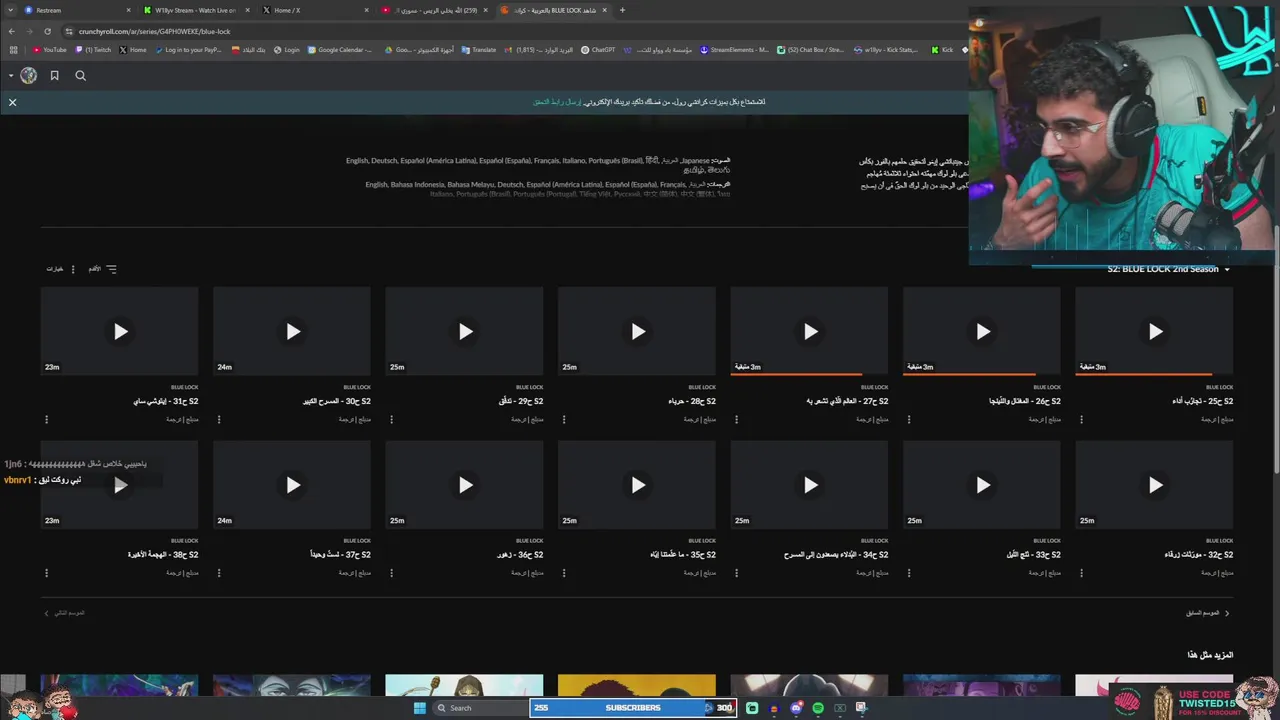Screen dimensions: 1280x720
Task: Click the browser back arrow
Action: tap(12, 31)
